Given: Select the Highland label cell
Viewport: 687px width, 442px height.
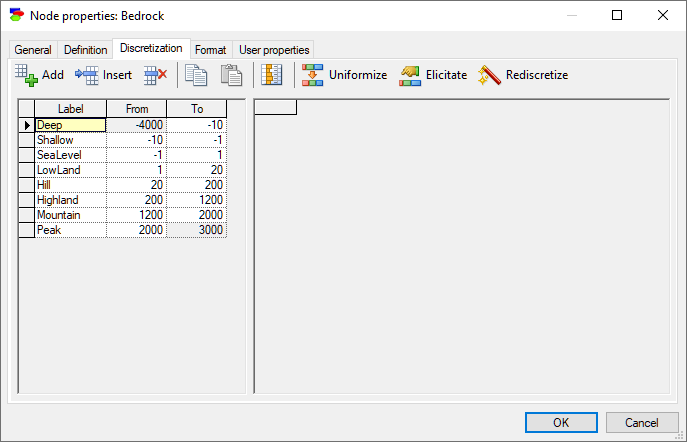Looking at the screenshot, I should pyautogui.click(x=71, y=200).
